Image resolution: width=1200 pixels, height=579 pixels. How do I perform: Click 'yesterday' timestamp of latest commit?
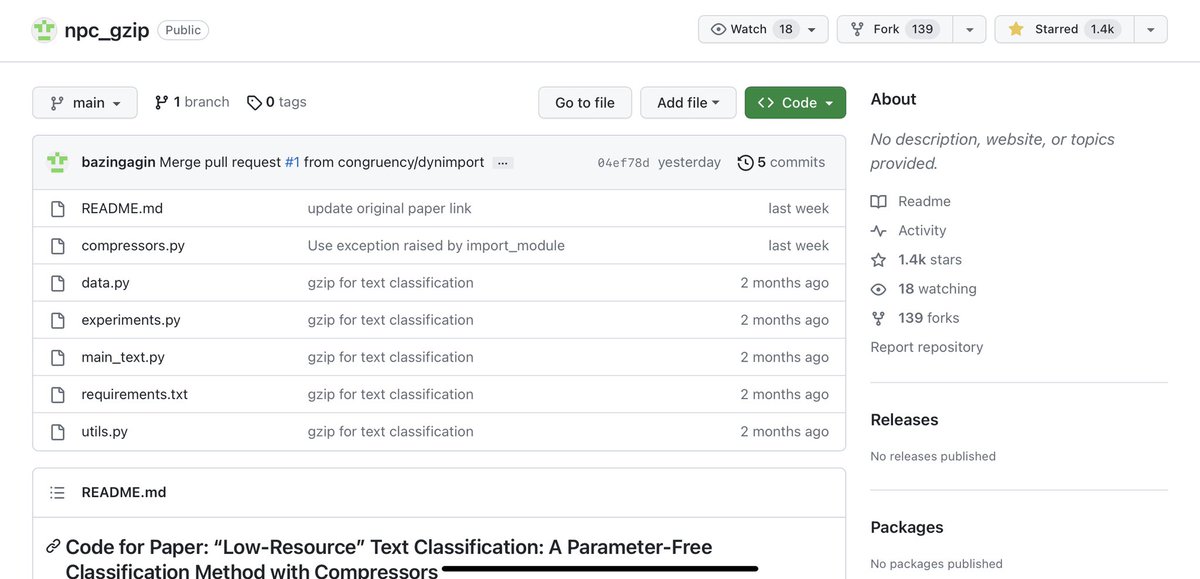(689, 162)
